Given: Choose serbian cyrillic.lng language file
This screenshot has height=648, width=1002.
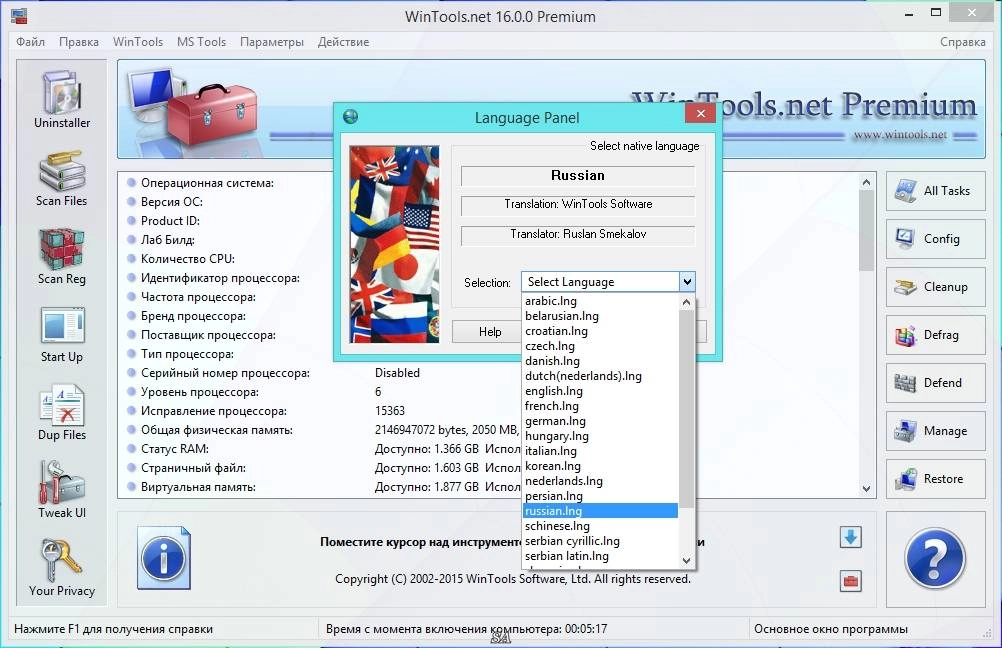Looking at the screenshot, I should click(600, 541).
